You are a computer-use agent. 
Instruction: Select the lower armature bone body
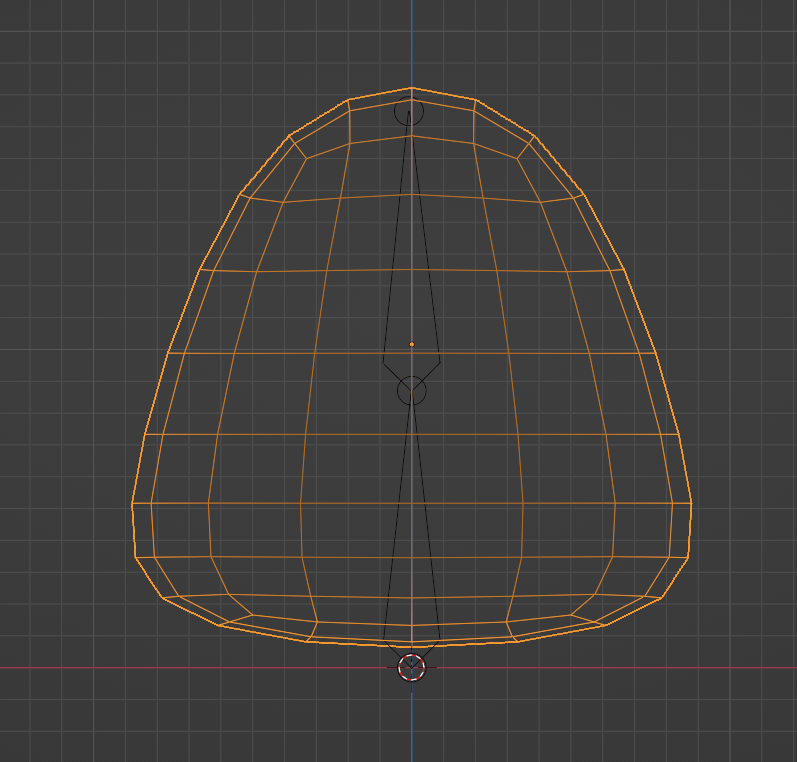coord(411,529)
